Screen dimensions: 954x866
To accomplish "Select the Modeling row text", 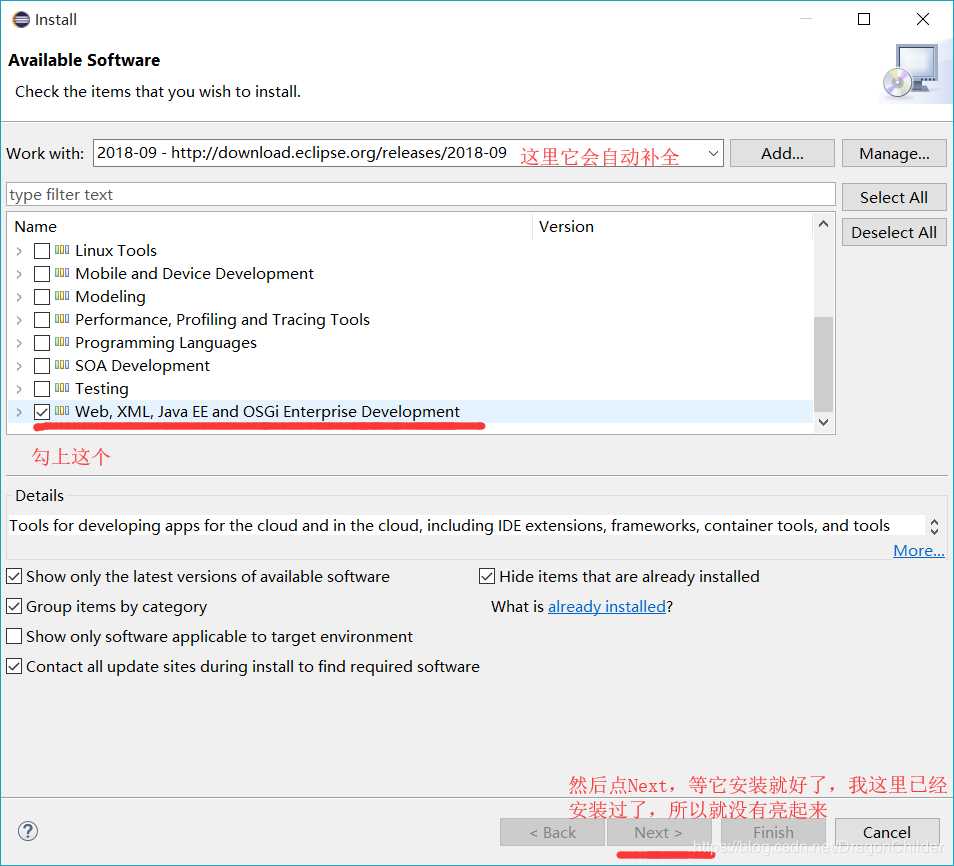I will pyautogui.click(x=110, y=297).
